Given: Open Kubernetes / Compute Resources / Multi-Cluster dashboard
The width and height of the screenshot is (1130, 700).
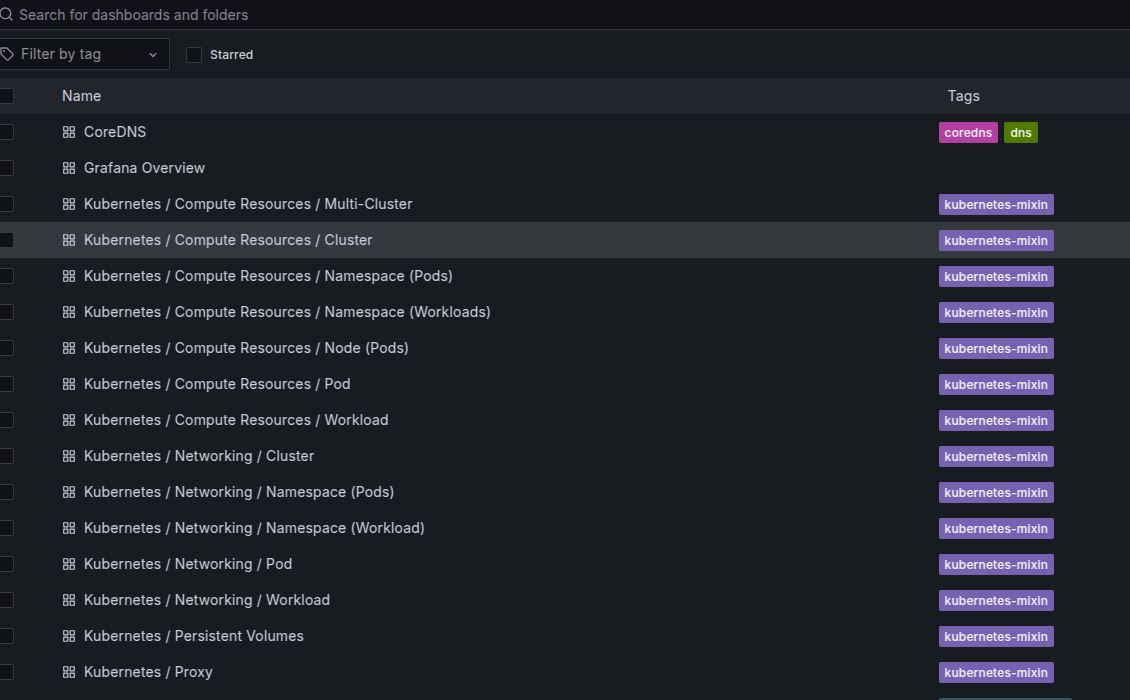Looking at the screenshot, I should [248, 204].
